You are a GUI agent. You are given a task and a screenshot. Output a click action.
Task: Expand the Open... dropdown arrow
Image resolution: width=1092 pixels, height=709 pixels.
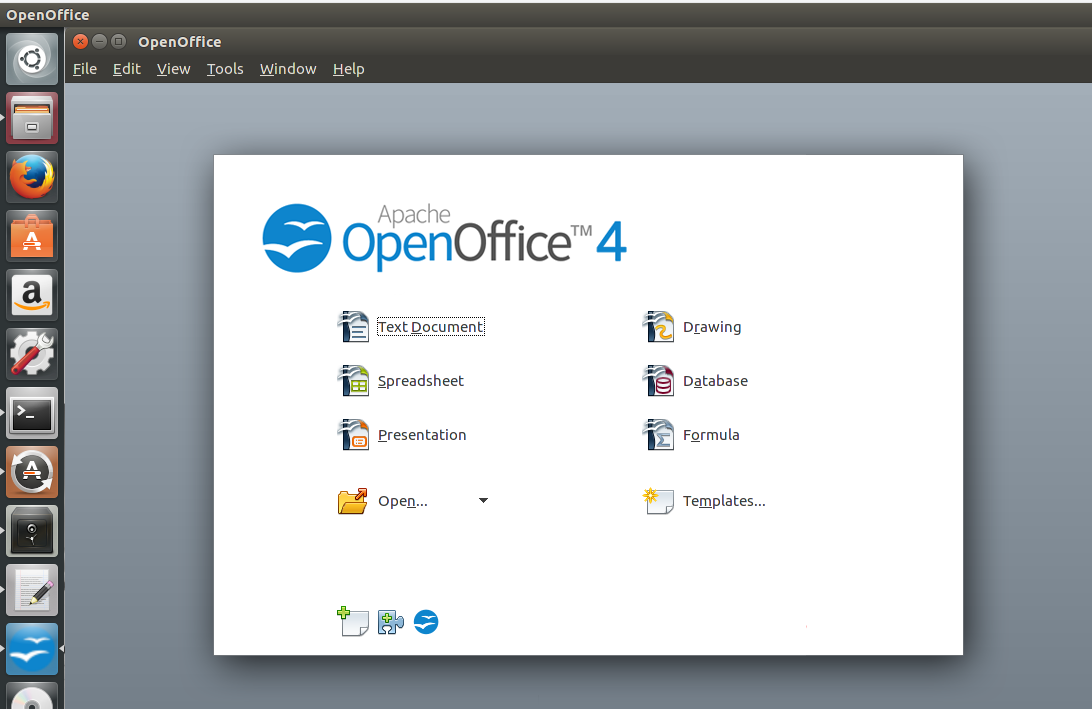click(483, 500)
